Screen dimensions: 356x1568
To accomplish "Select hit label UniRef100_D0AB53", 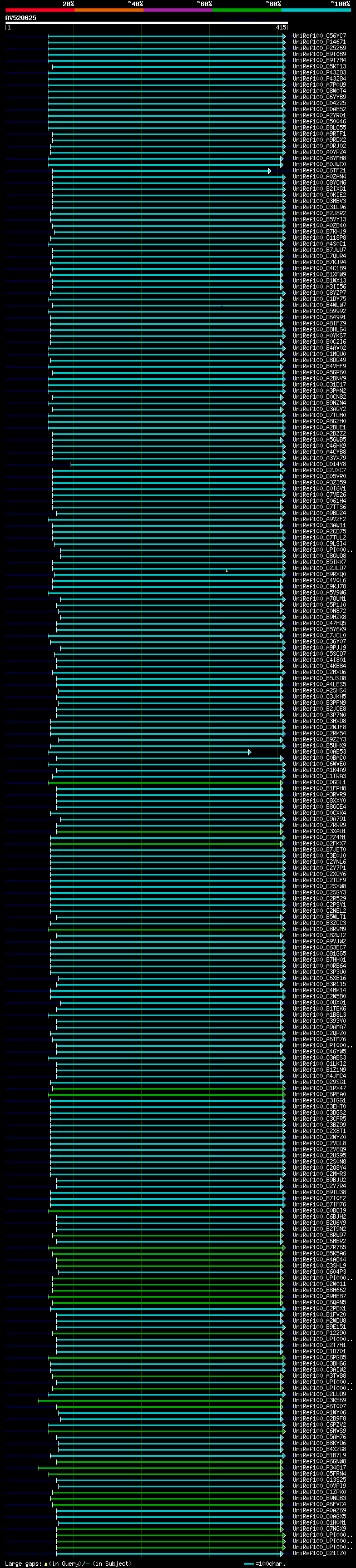I will (x=319, y=752).
